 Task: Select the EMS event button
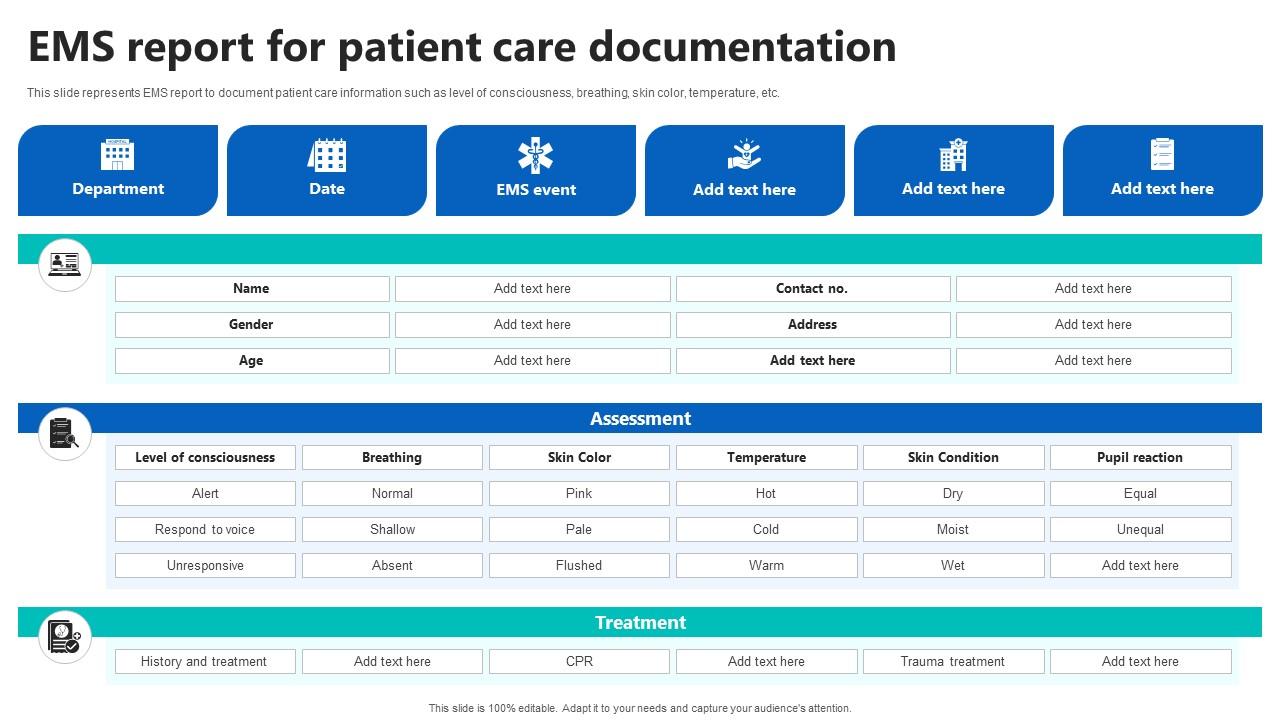pyautogui.click(x=536, y=188)
